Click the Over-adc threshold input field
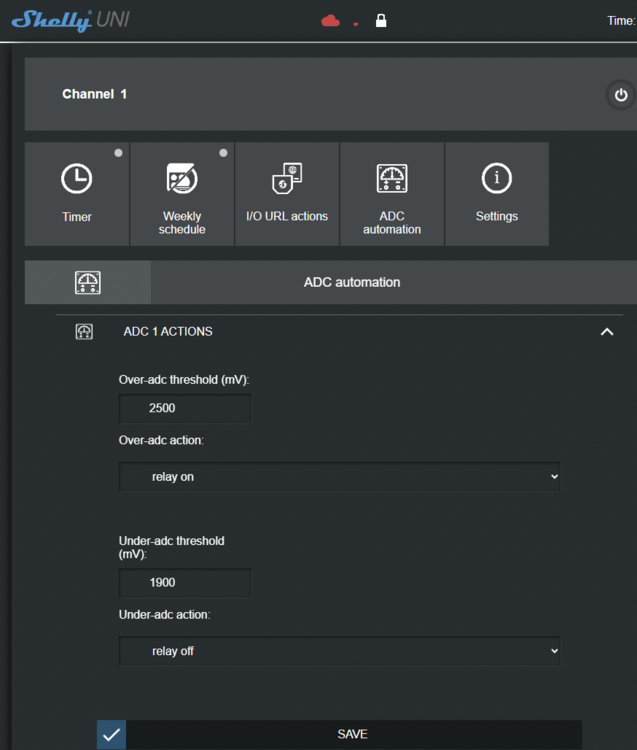Viewport: 637px width, 750px height. pos(185,409)
